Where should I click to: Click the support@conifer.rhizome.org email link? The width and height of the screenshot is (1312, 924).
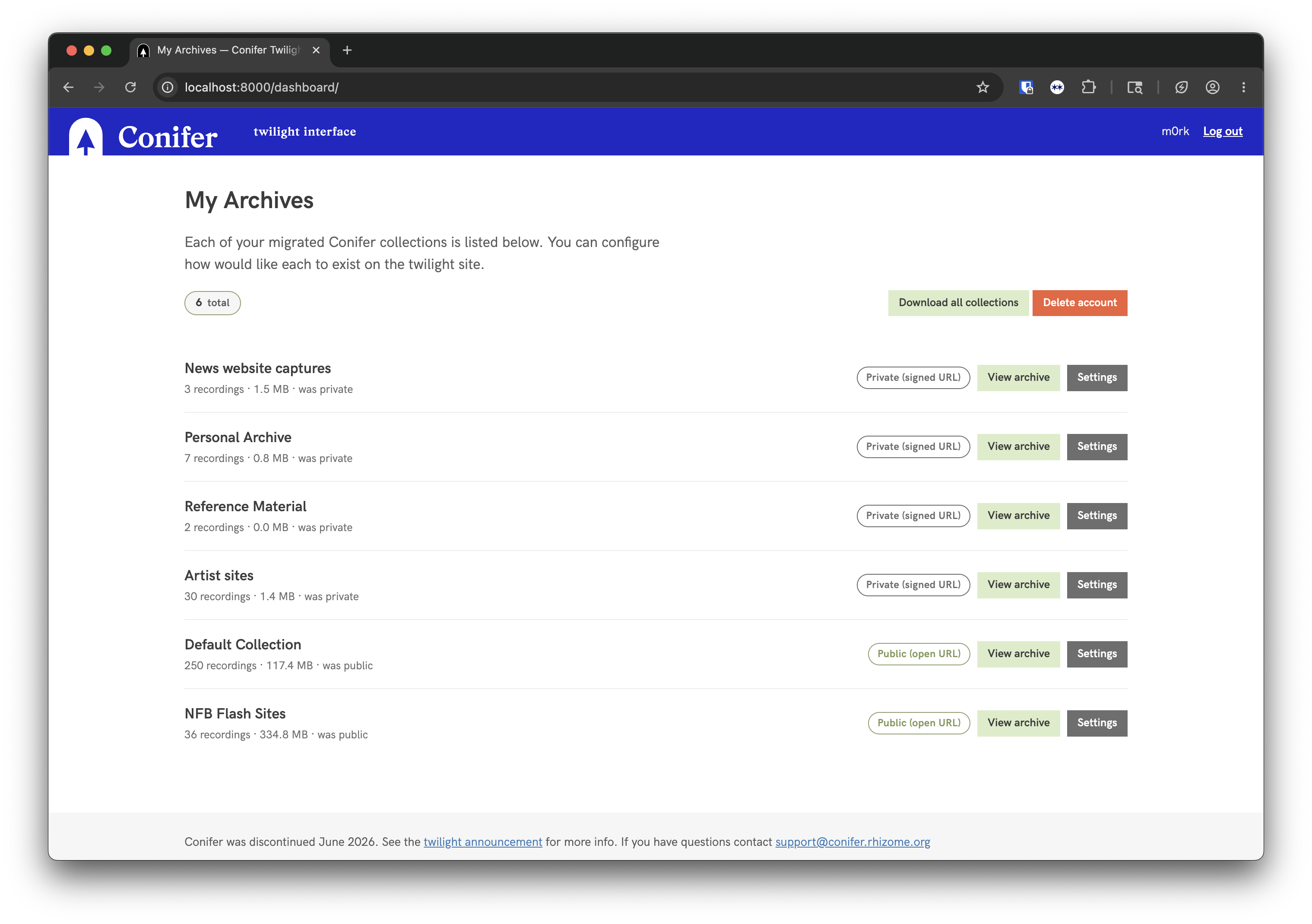click(852, 842)
